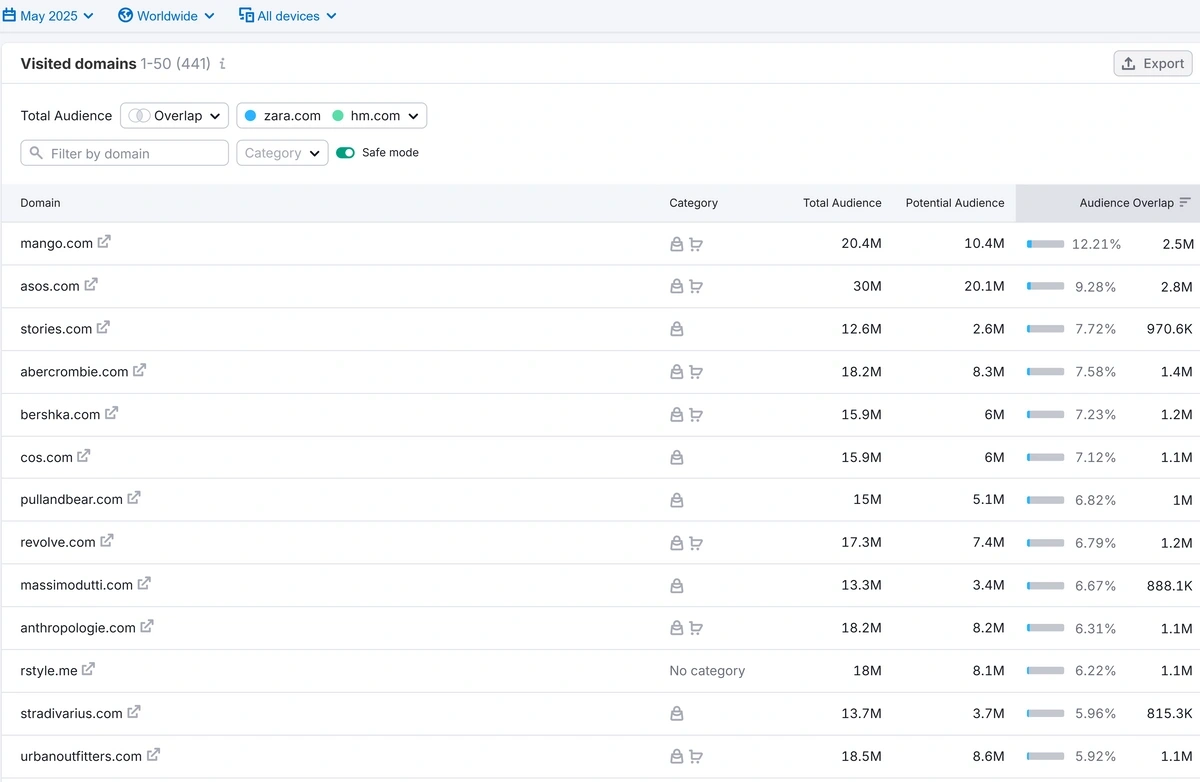
Task: Open external link icon next to mango.com
Action: click(x=104, y=242)
